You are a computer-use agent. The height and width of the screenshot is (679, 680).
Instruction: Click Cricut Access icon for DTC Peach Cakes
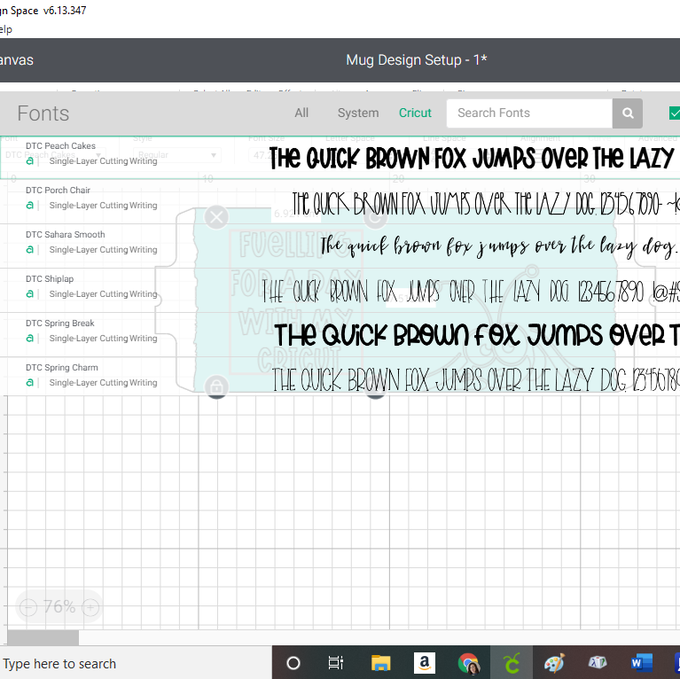[x=29, y=161]
